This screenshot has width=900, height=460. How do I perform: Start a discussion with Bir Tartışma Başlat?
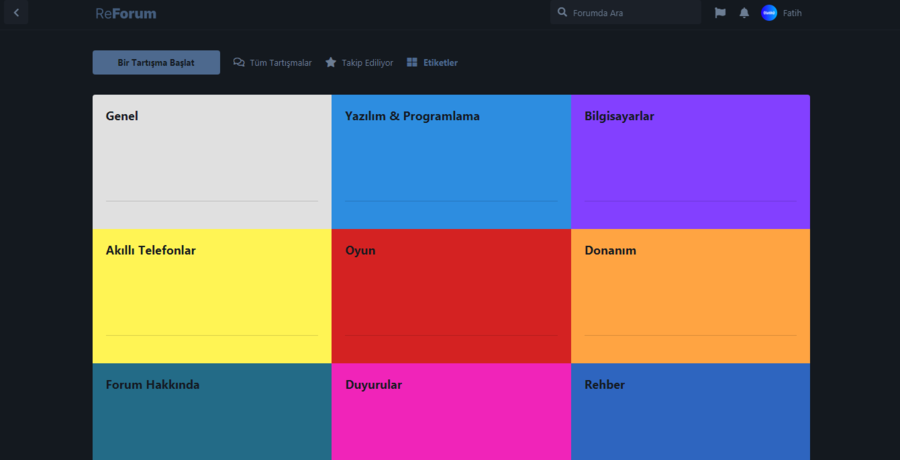tap(156, 62)
